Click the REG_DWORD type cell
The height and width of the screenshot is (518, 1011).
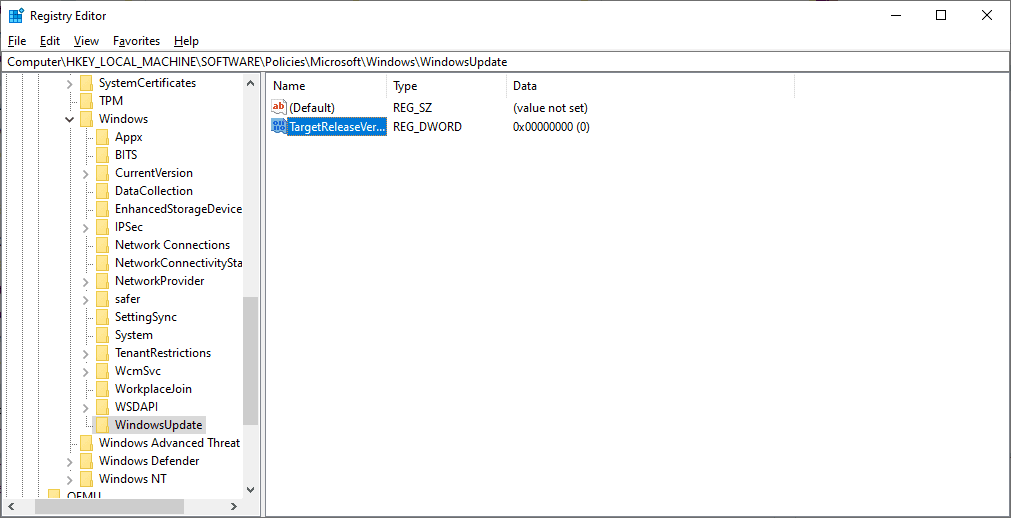pos(427,127)
